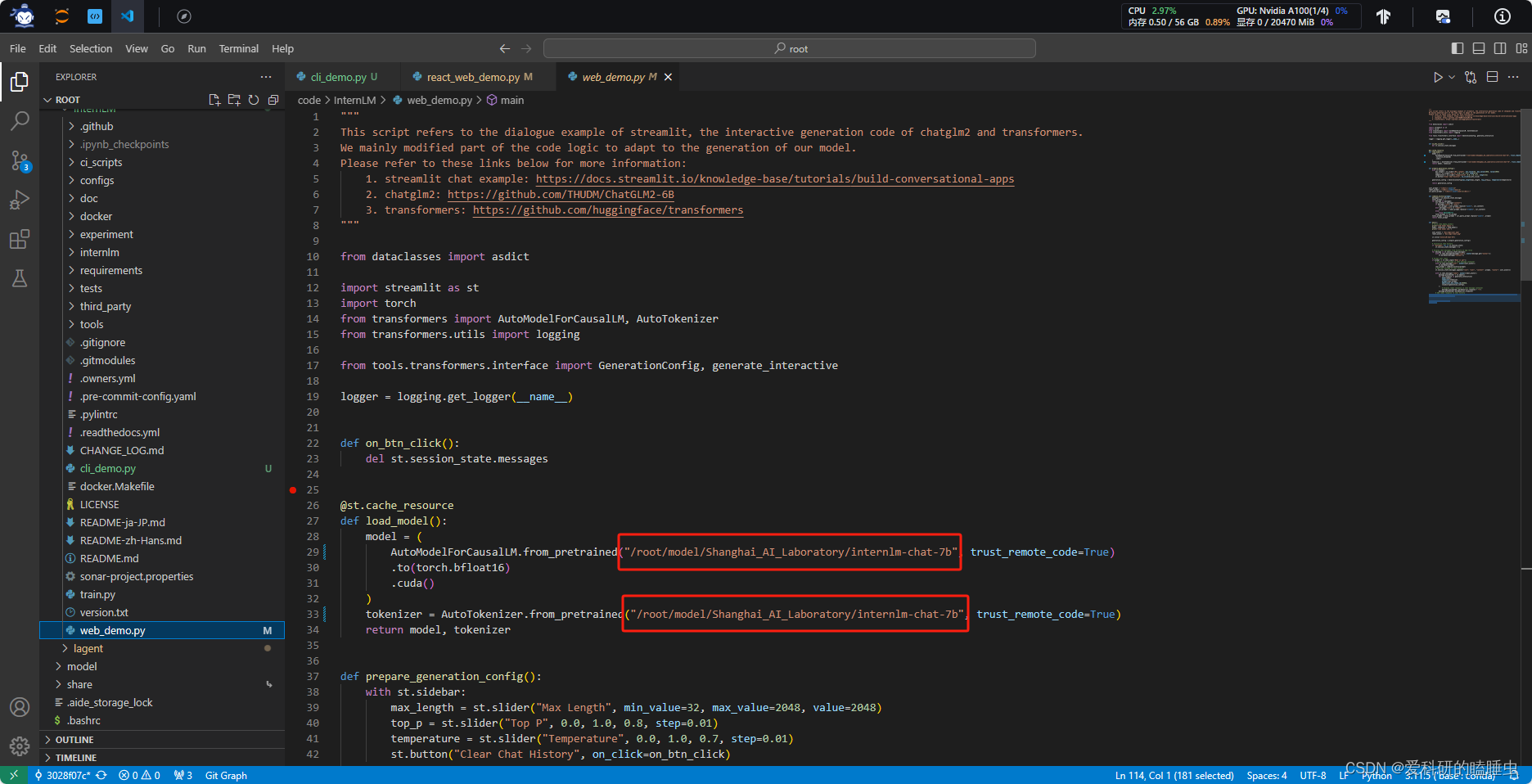Viewport: 1532px width, 784px height.
Task: Open changes compare icon in editor toolbar
Action: pyautogui.click(x=1471, y=77)
